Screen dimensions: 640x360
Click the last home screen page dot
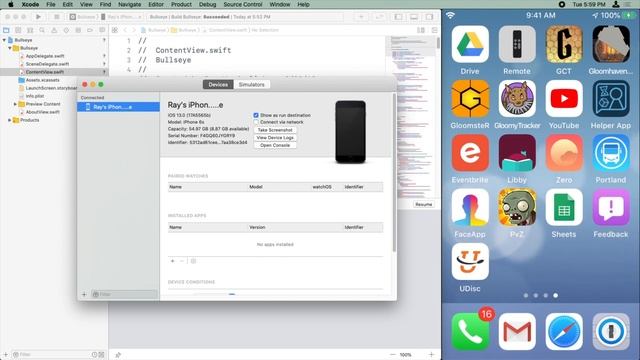pyautogui.click(x=556, y=295)
